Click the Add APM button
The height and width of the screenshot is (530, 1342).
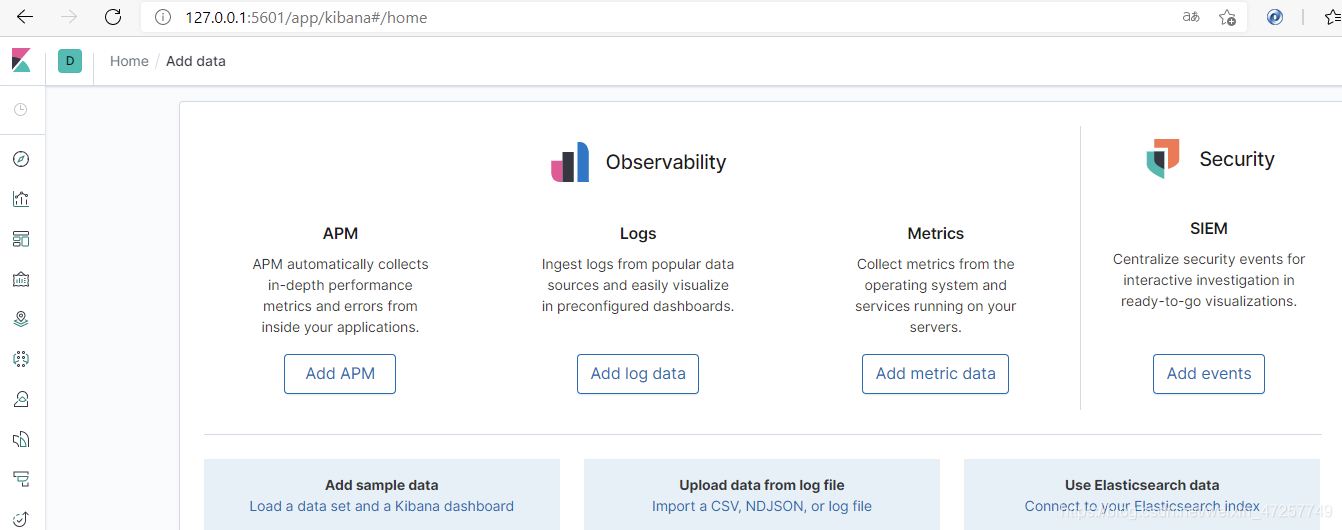(340, 374)
